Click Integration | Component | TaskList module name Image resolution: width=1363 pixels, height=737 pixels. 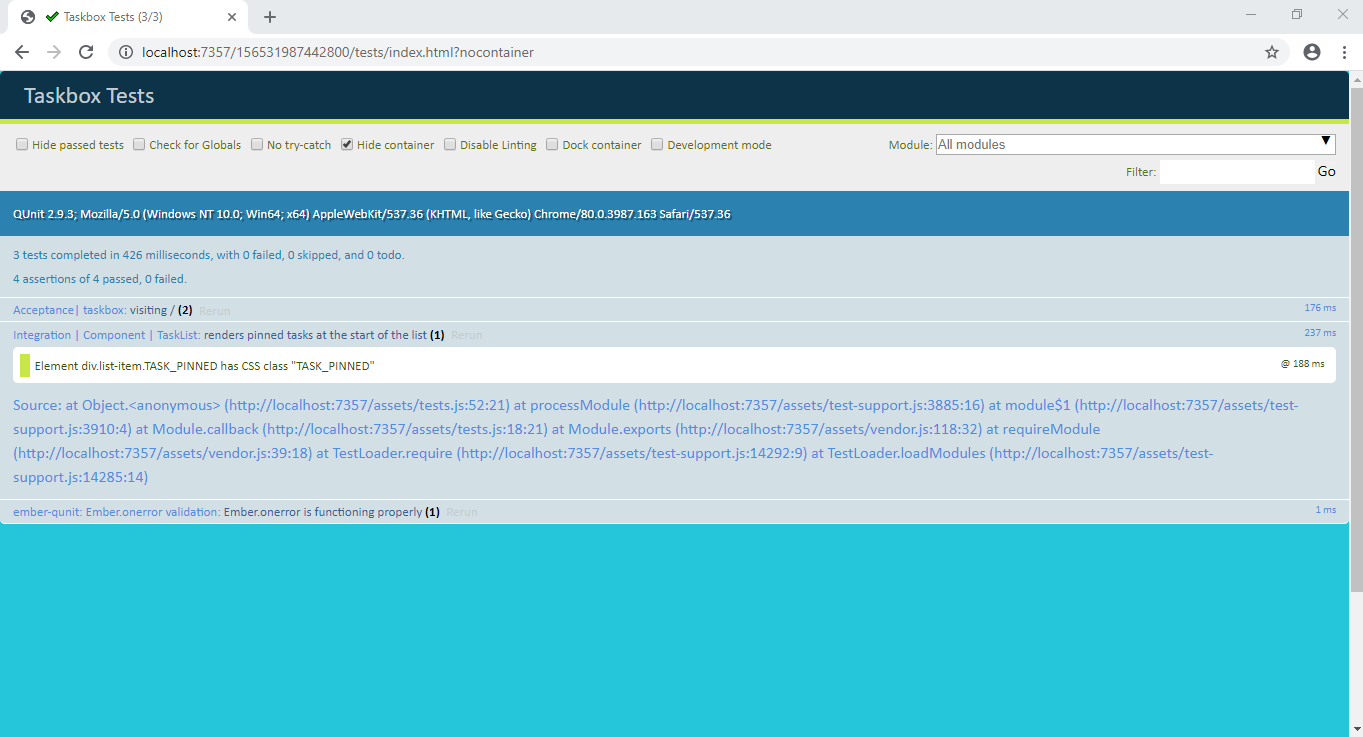click(106, 335)
